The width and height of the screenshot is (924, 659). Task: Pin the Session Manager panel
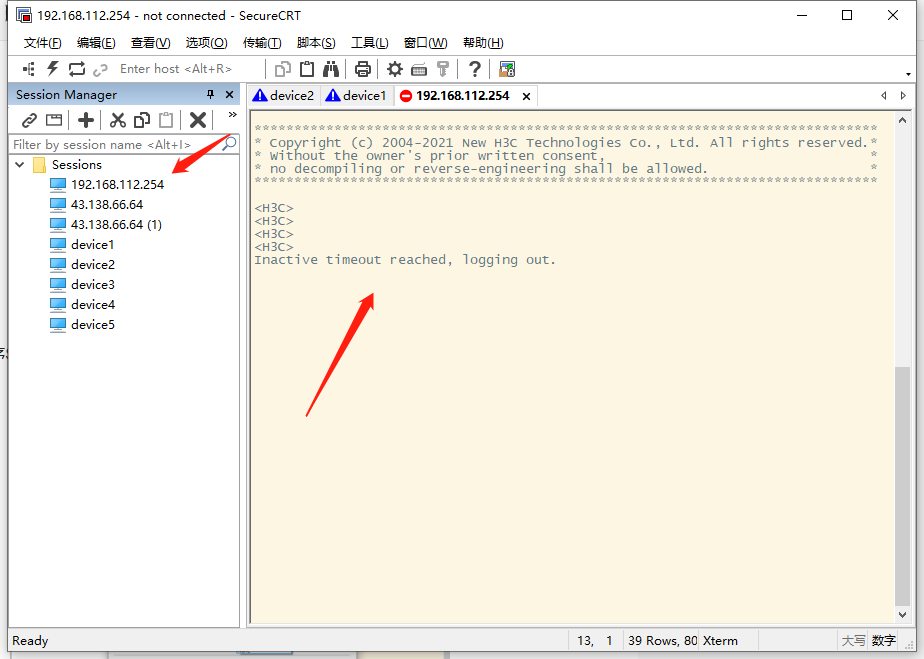pos(210,94)
